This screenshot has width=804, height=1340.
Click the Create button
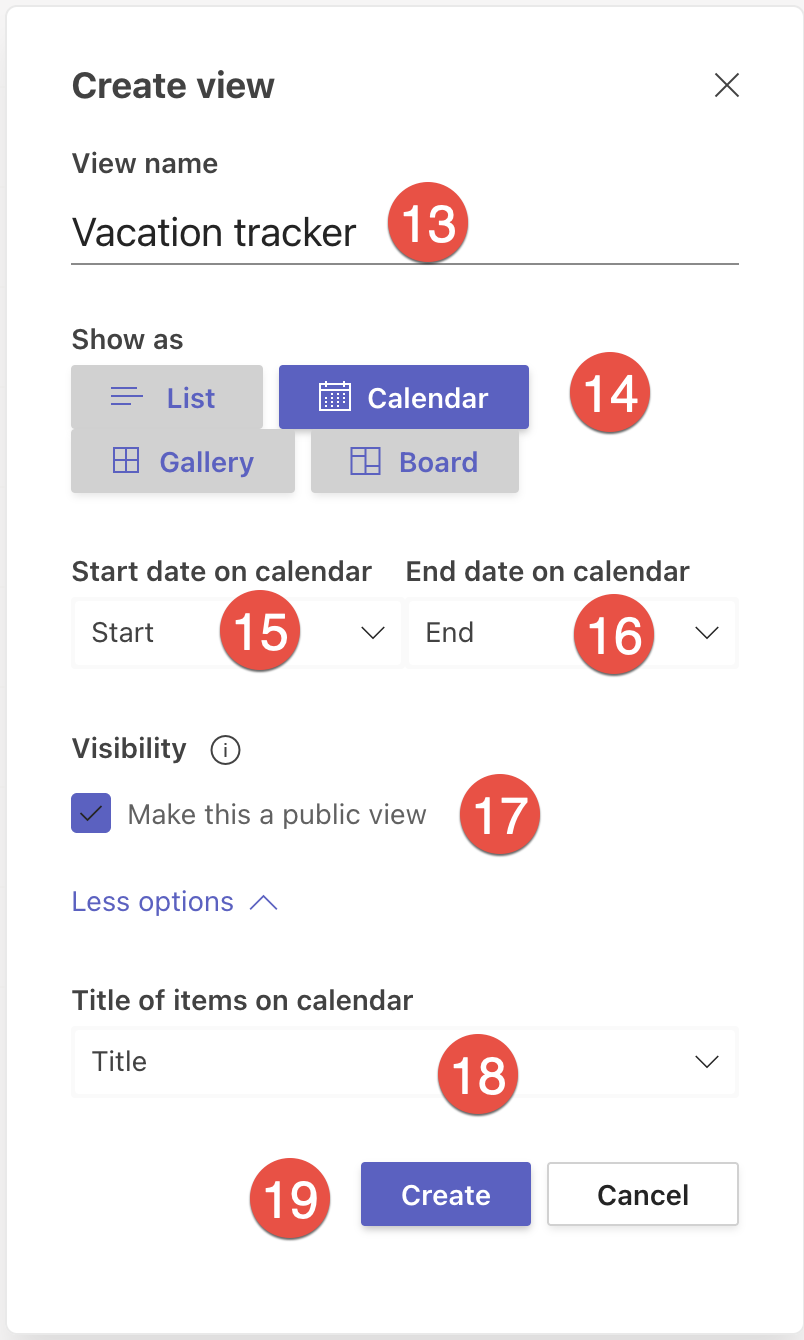[446, 1194]
